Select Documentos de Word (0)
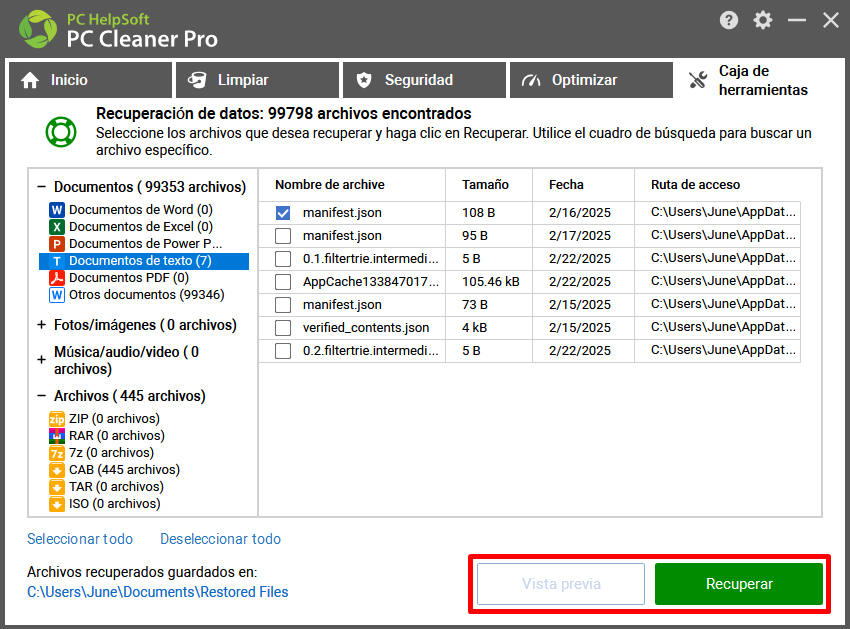The width and height of the screenshot is (850, 629). click(x=140, y=209)
